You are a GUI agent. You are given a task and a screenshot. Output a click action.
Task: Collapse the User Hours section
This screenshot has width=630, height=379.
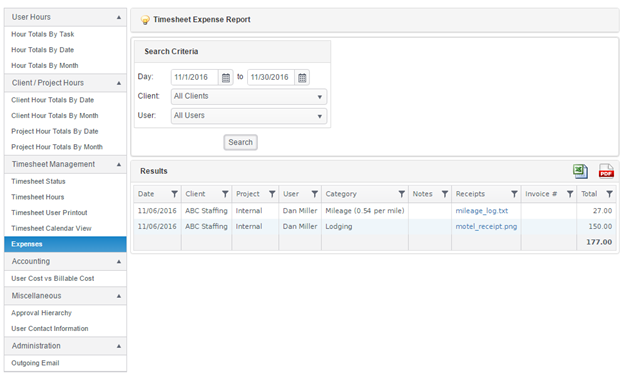119,17
